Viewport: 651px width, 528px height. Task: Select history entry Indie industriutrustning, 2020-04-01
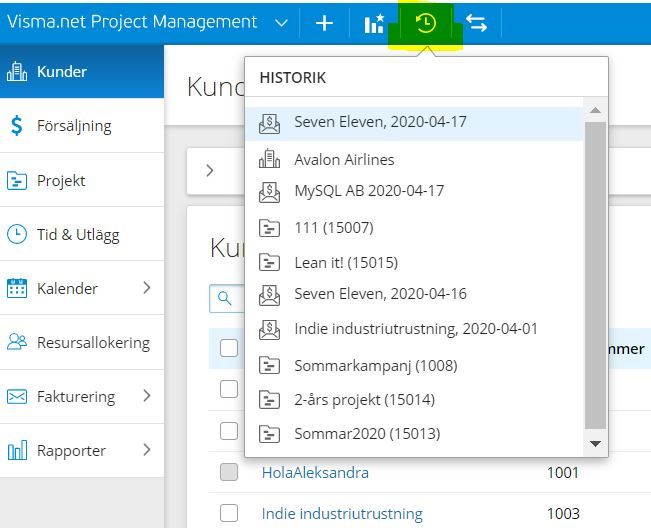tap(415, 329)
